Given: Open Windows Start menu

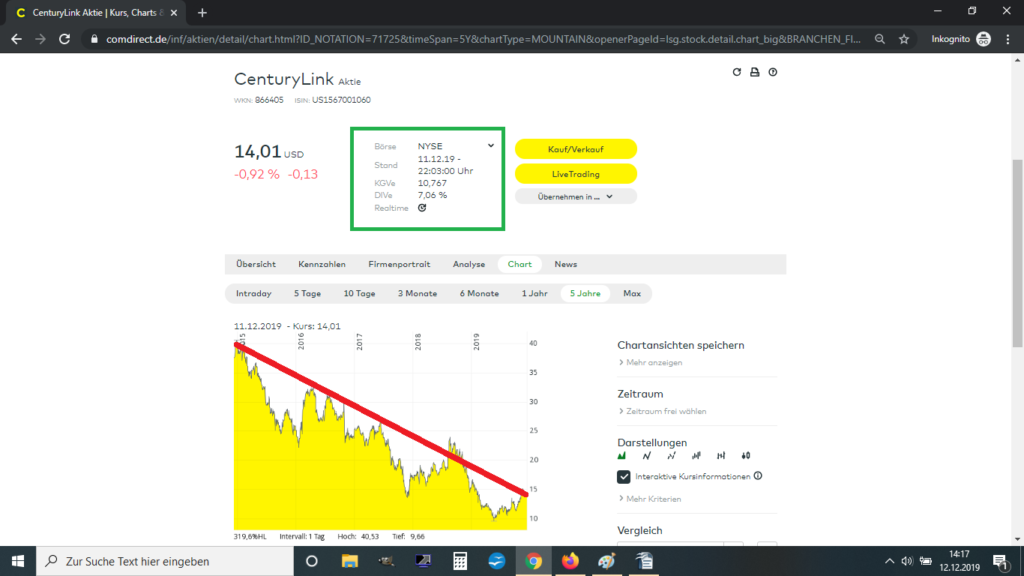Looking at the screenshot, I should (18, 561).
